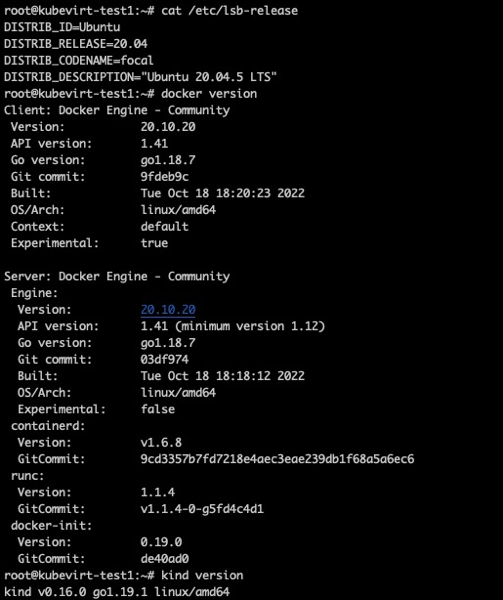Click the Ubuntu 20.04.5 LTS description text
This screenshot has height=600, width=503.
pyautogui.click(x=209, y=77)
